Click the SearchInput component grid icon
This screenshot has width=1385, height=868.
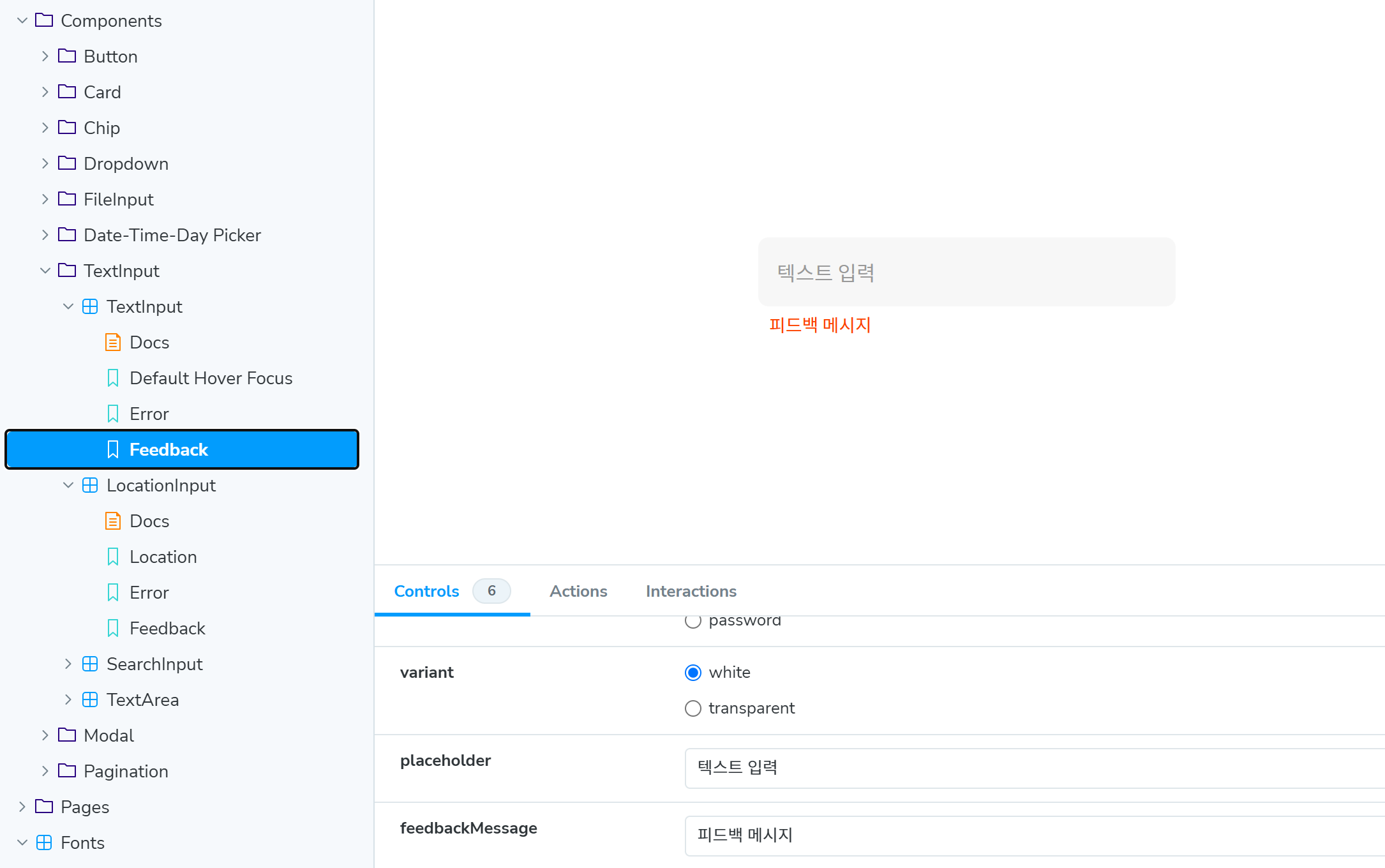[90, 664]
